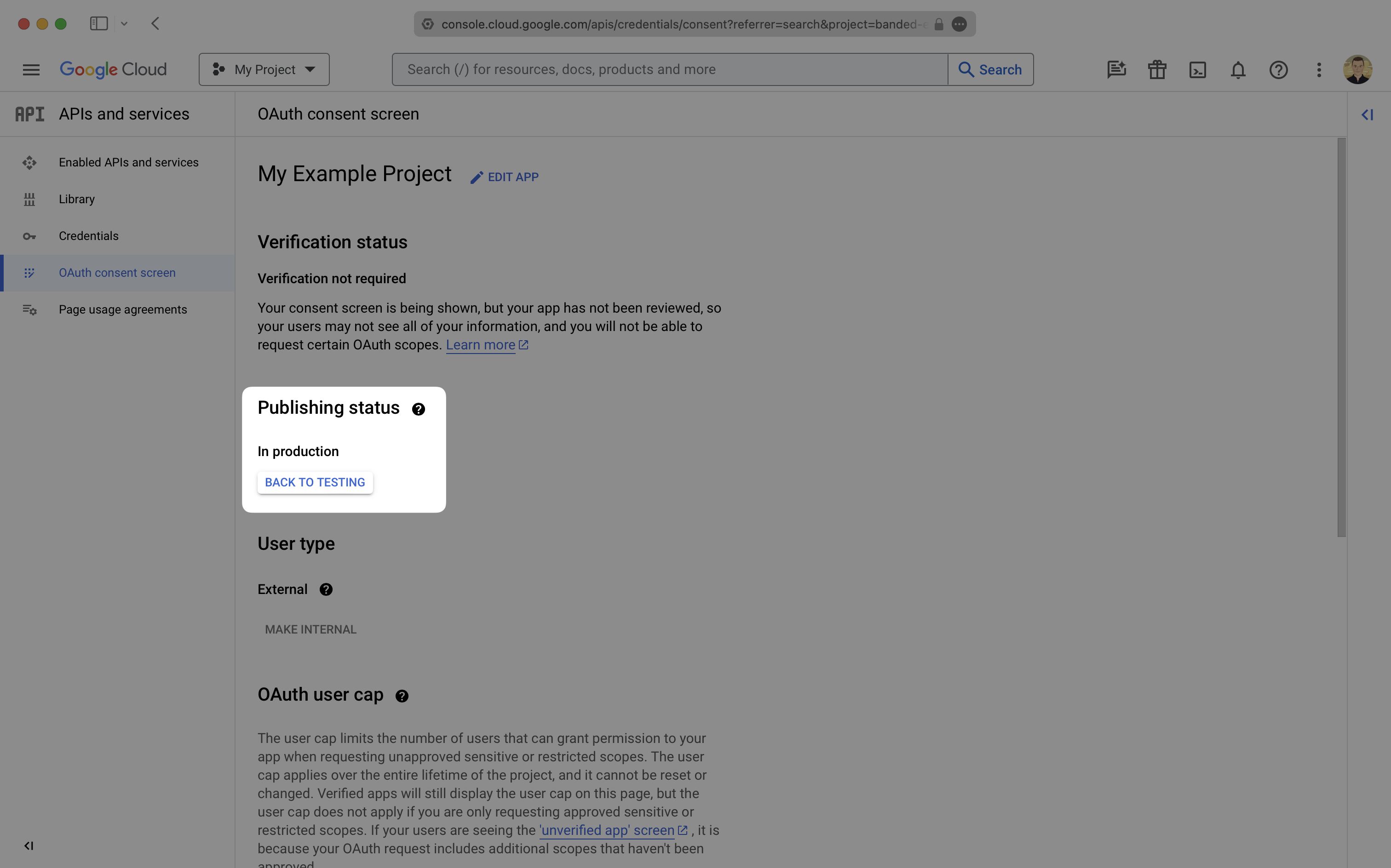The height and width of the screenshot is (868, 1391).
Task: Click MAKE INTERNAL toggle option
Action: [310, 630]
